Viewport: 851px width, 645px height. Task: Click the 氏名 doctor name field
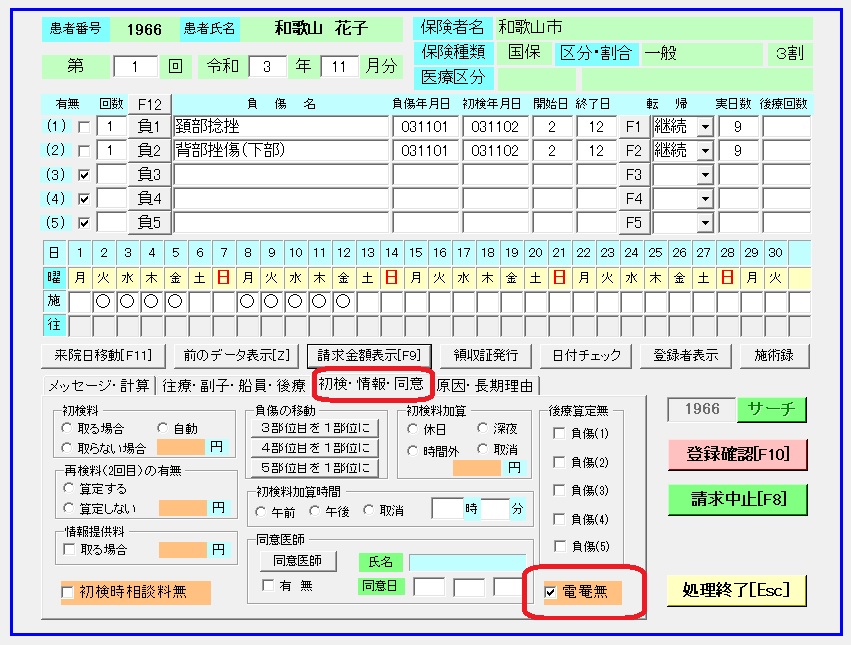[x=466, y=562]
